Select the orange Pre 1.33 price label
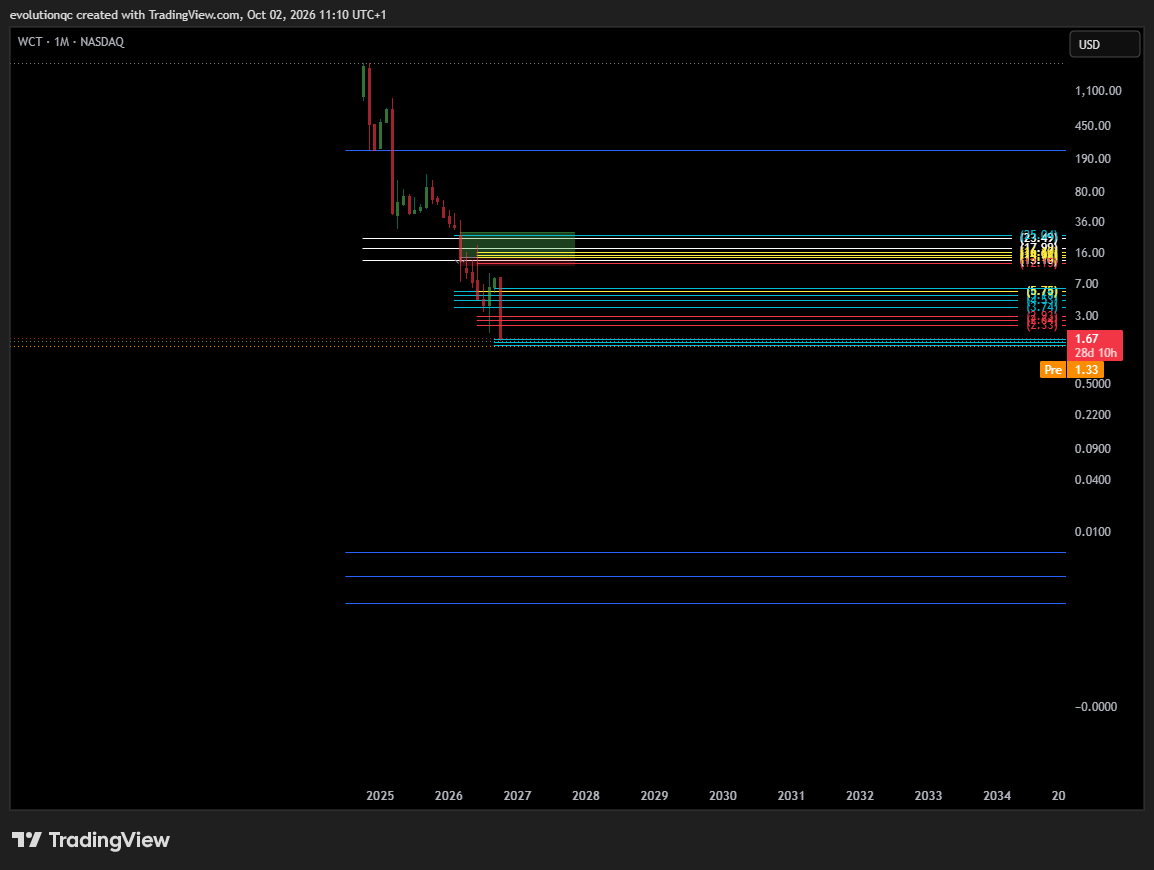Image resolution: width=1154 pixels, height=870 pixels. 1072,369
